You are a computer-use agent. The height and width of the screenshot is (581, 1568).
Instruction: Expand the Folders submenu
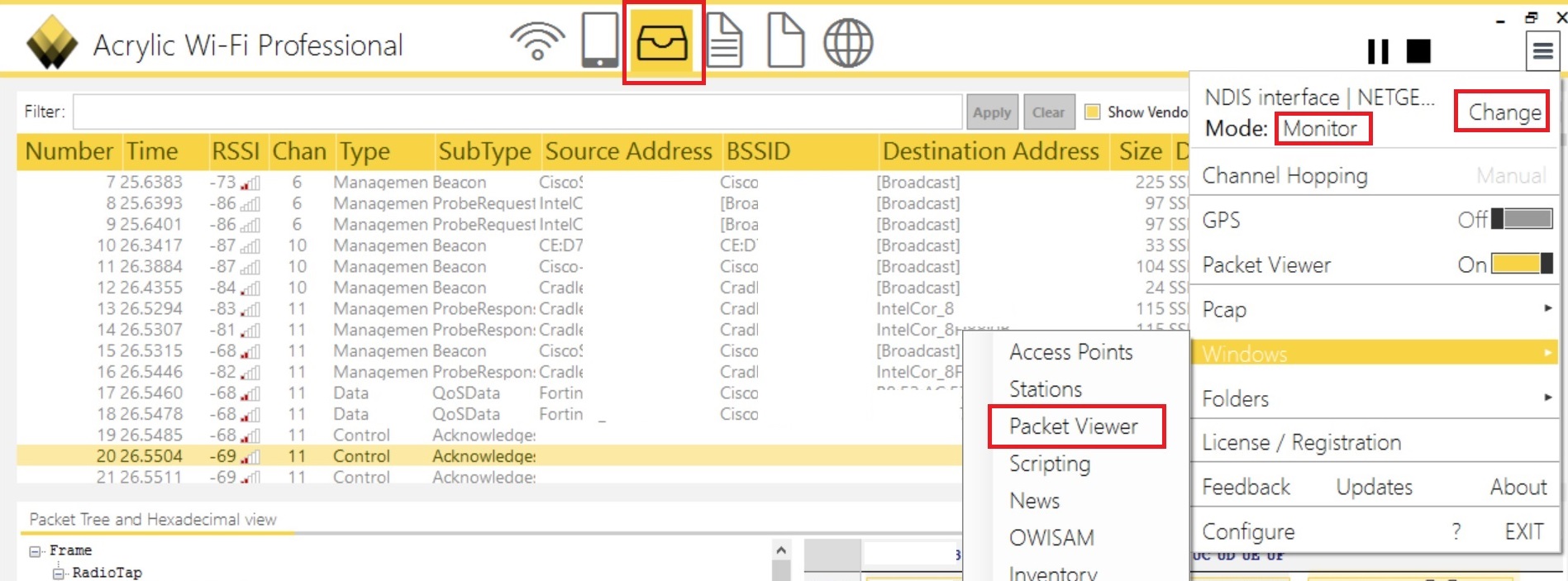[x=1374, y=398]
